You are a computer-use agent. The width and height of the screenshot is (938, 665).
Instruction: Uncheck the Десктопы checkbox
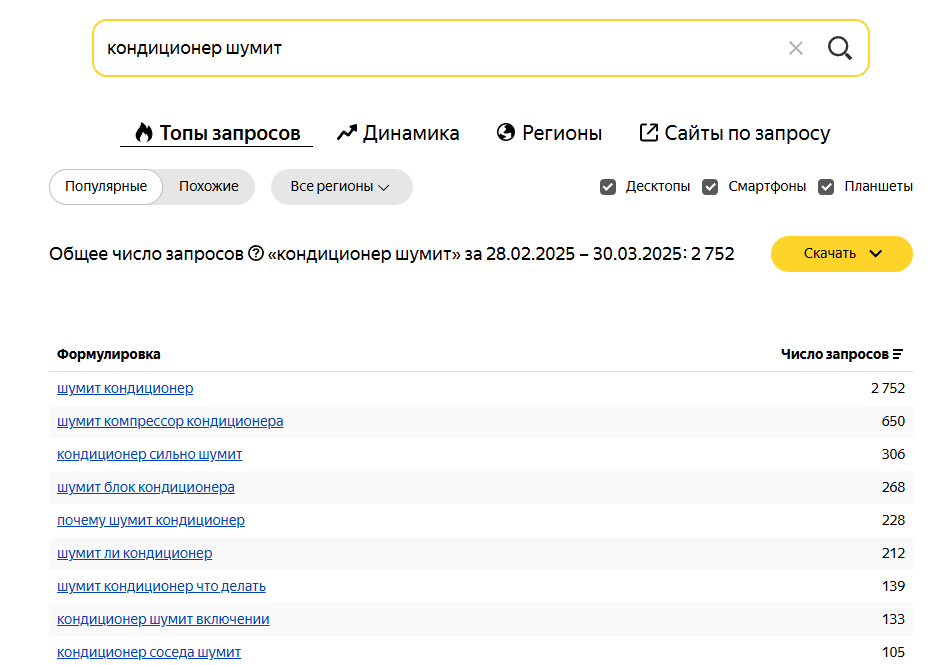[x=608, y=187]
